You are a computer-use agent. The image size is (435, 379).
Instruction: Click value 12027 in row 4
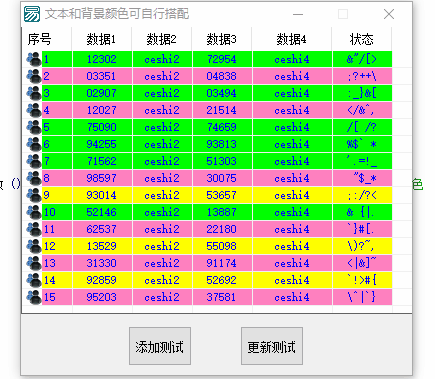[x=102, y=110]
